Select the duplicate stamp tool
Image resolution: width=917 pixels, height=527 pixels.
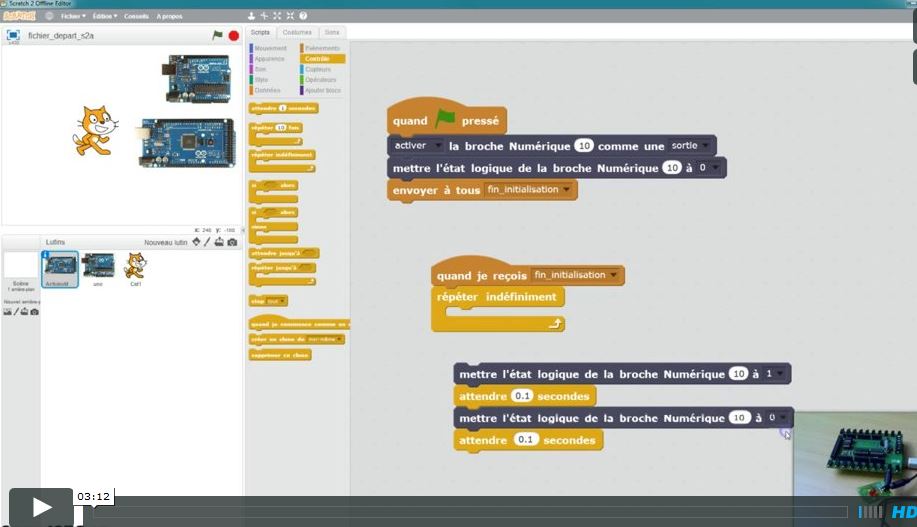(252, 16)
